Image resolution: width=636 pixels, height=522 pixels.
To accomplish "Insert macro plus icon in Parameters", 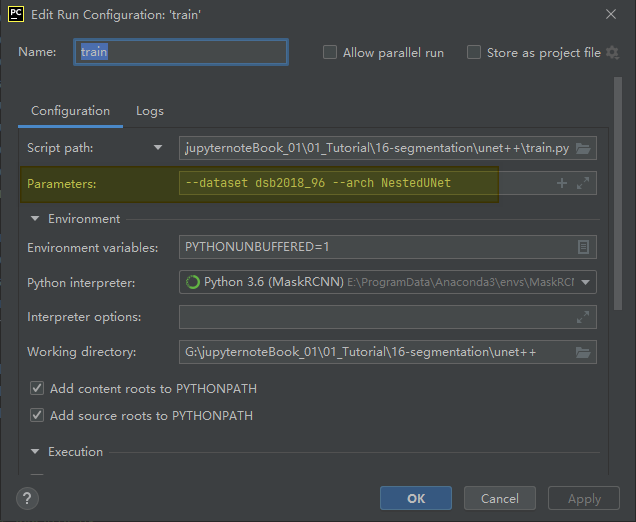I will [562, 183].
